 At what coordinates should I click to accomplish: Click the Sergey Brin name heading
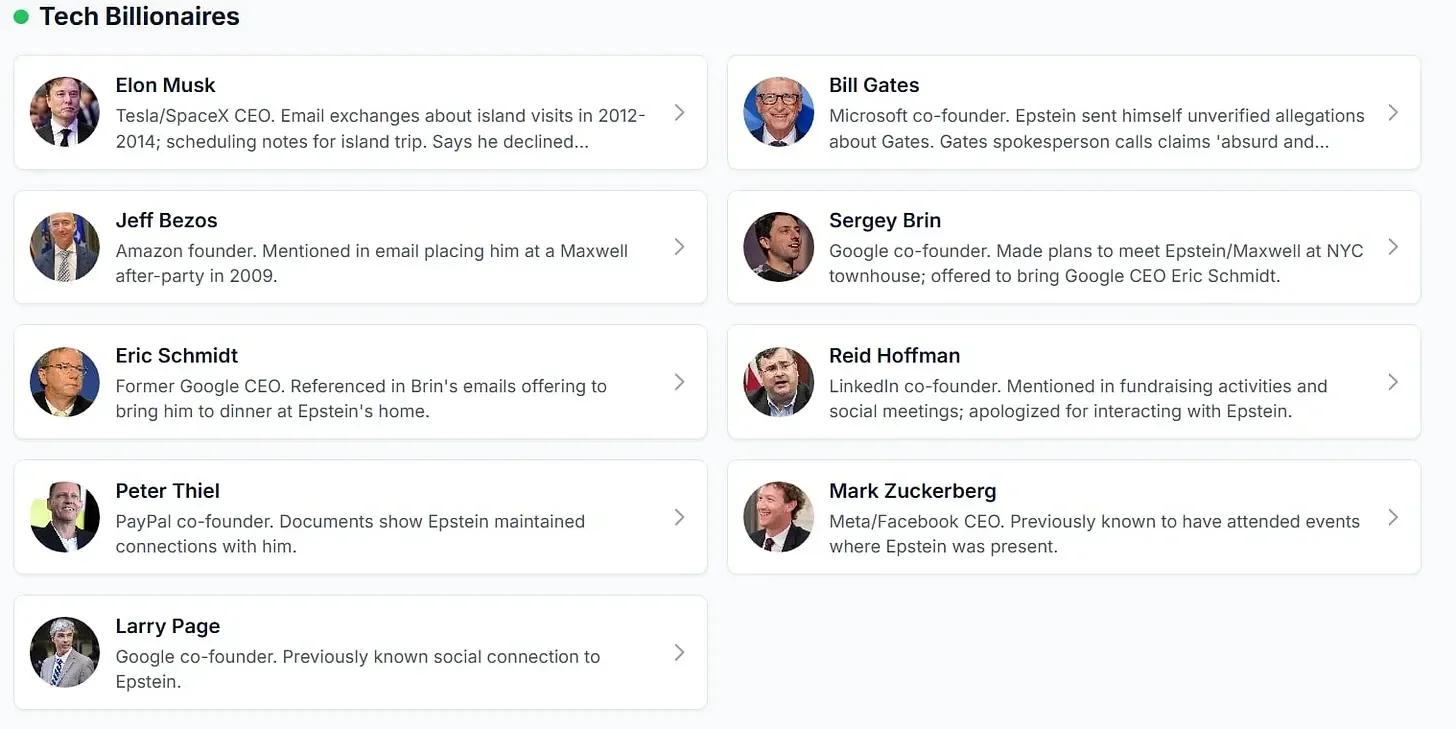[884, 220]
